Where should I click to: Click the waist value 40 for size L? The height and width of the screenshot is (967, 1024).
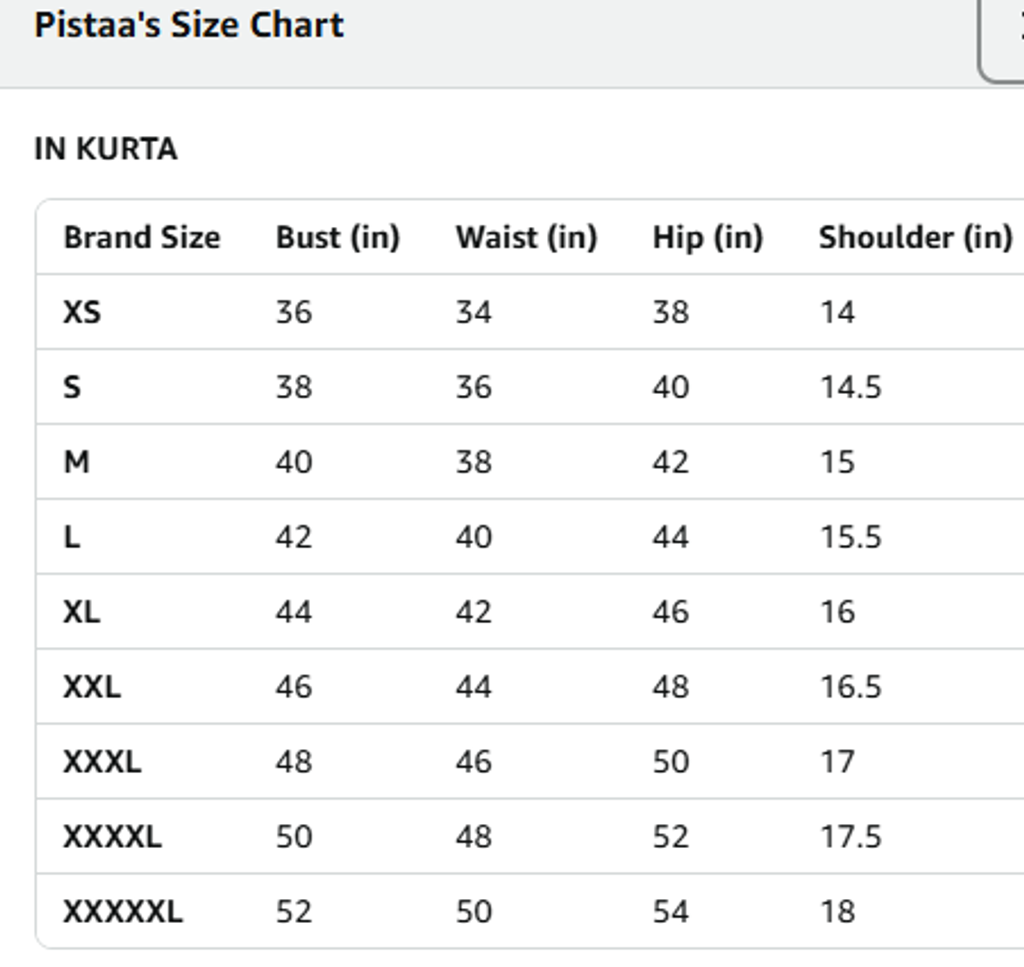(473, 537)
